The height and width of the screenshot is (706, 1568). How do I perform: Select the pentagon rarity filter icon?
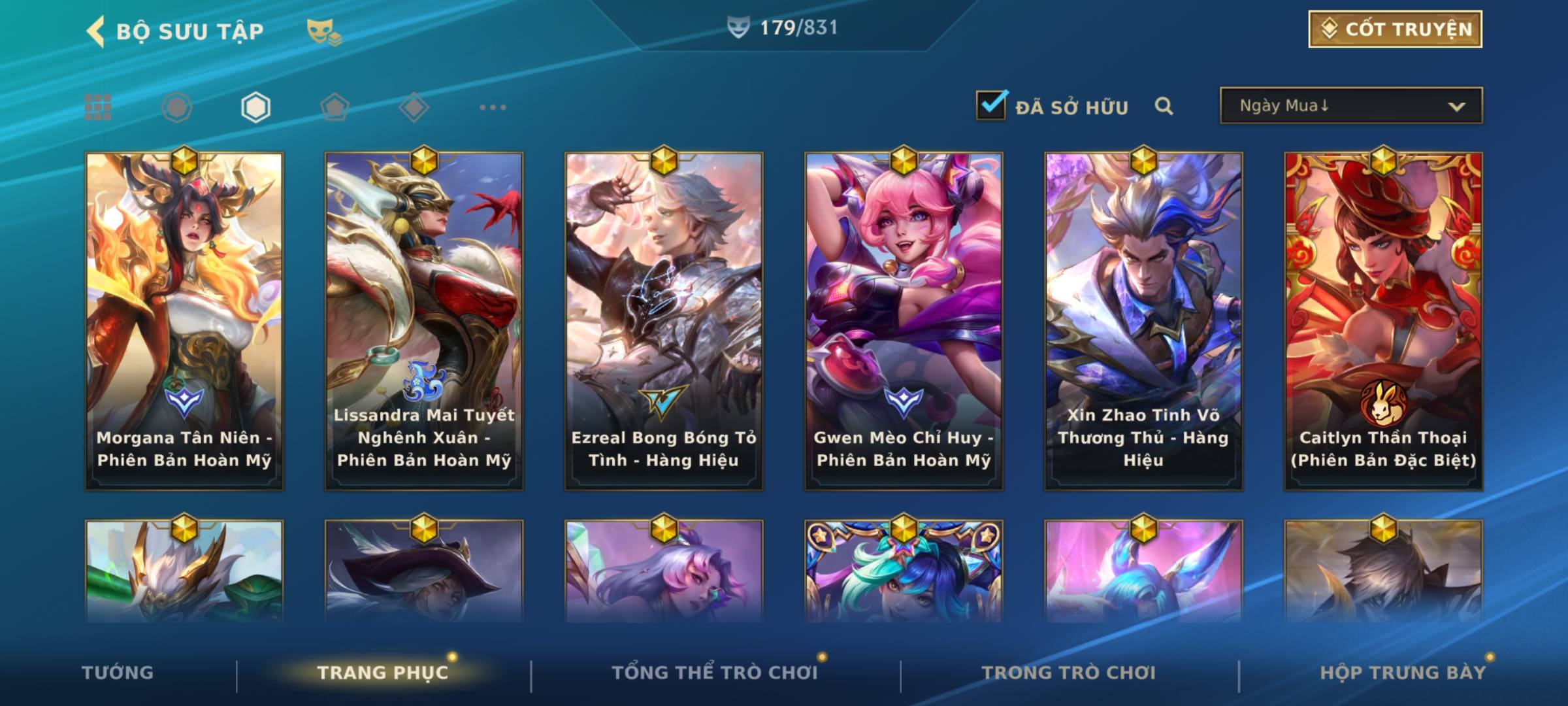(x=335, y=107)
